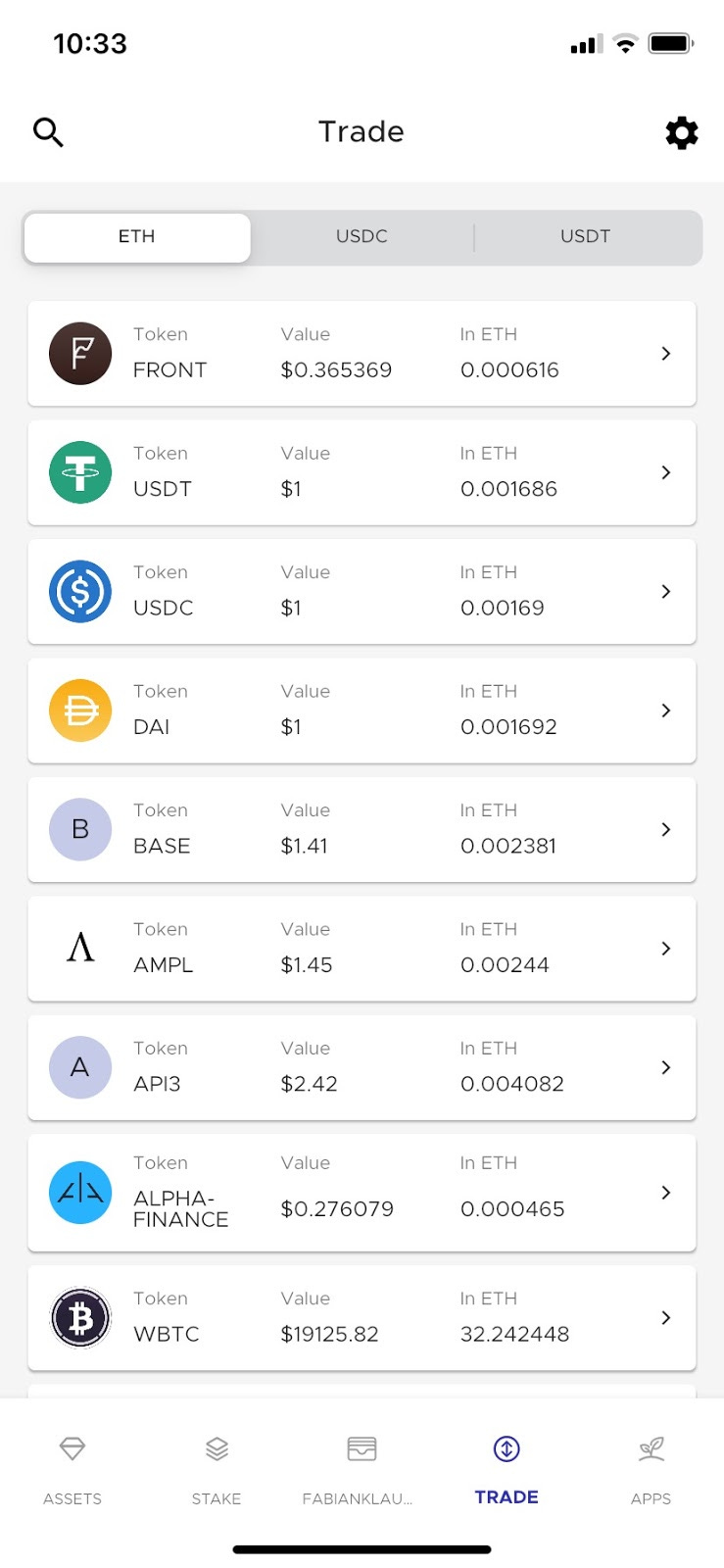Tap the $0.365369 value
The image size is (724, 1568).
336,370
